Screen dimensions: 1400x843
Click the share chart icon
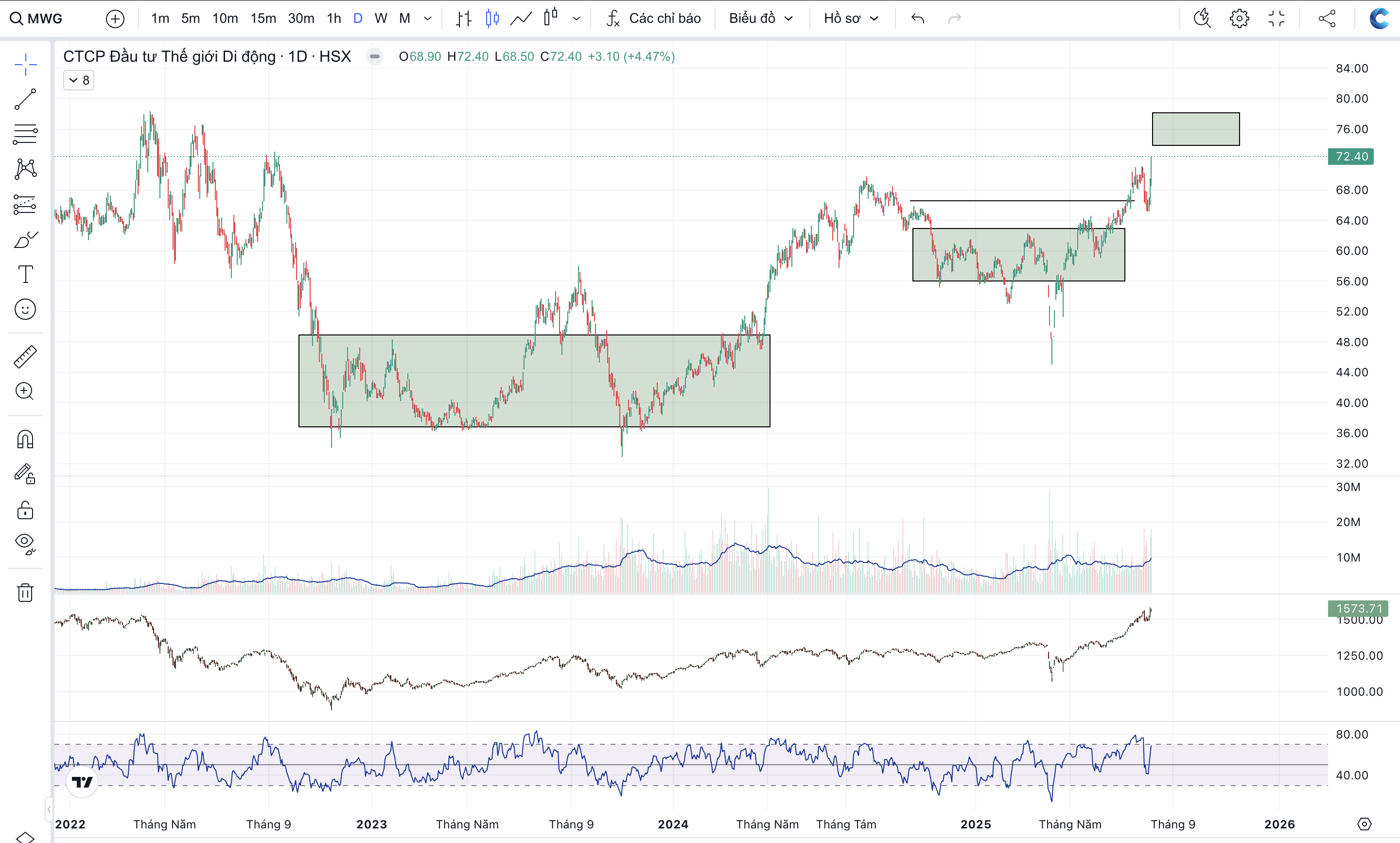1327,18
